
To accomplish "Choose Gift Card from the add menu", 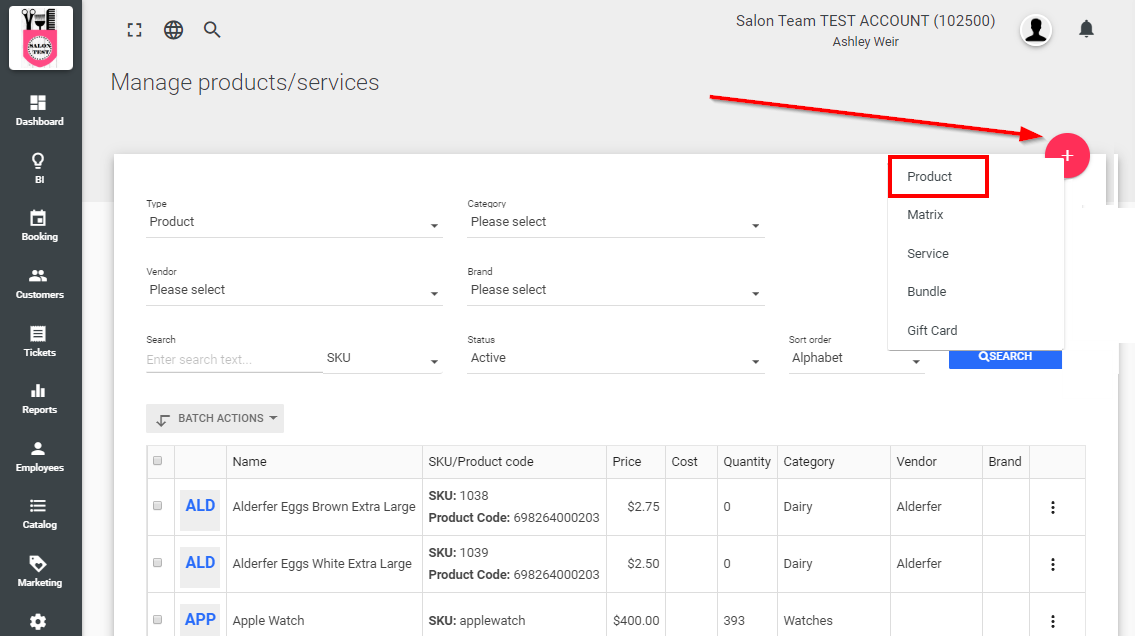I will [x=932, y=331].
